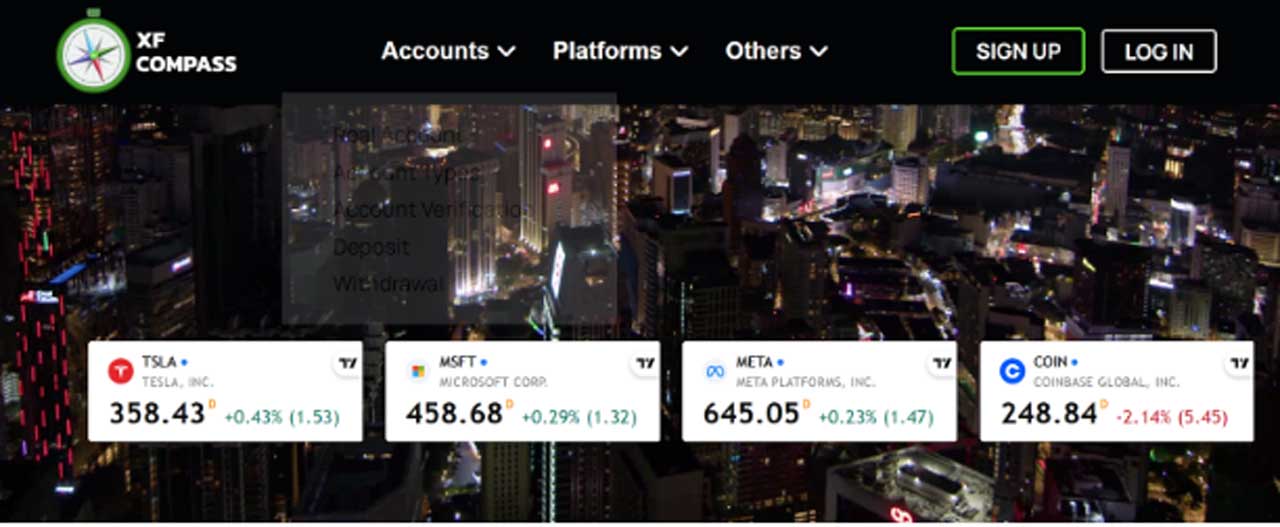Select Real Account from the Accounts menu

click(397, 135)
